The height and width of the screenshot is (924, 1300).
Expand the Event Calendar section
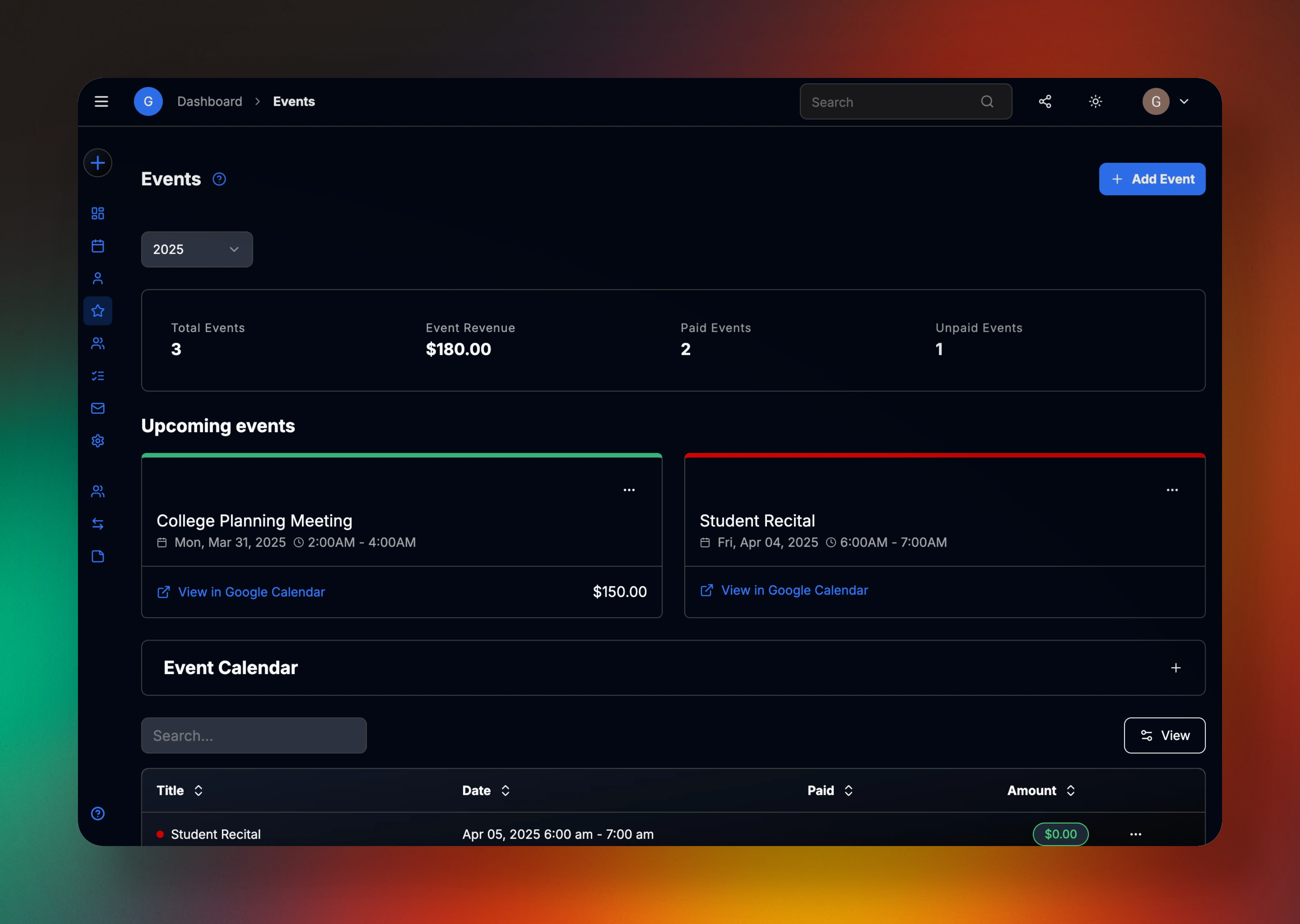coord(1176,668)
